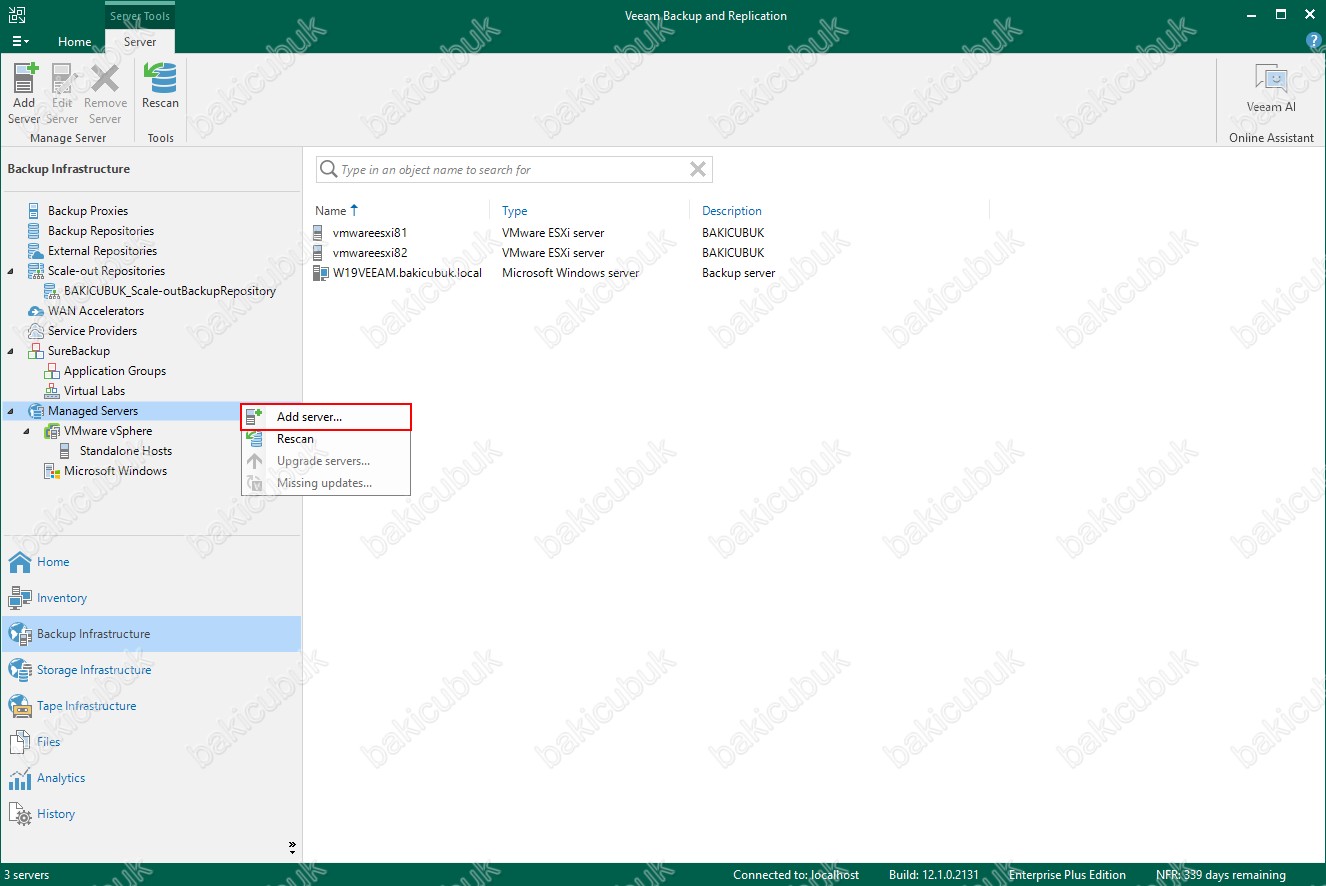Click into the object name search field
This screenshot has height=886, width=1326.
[x=512, y=170]
